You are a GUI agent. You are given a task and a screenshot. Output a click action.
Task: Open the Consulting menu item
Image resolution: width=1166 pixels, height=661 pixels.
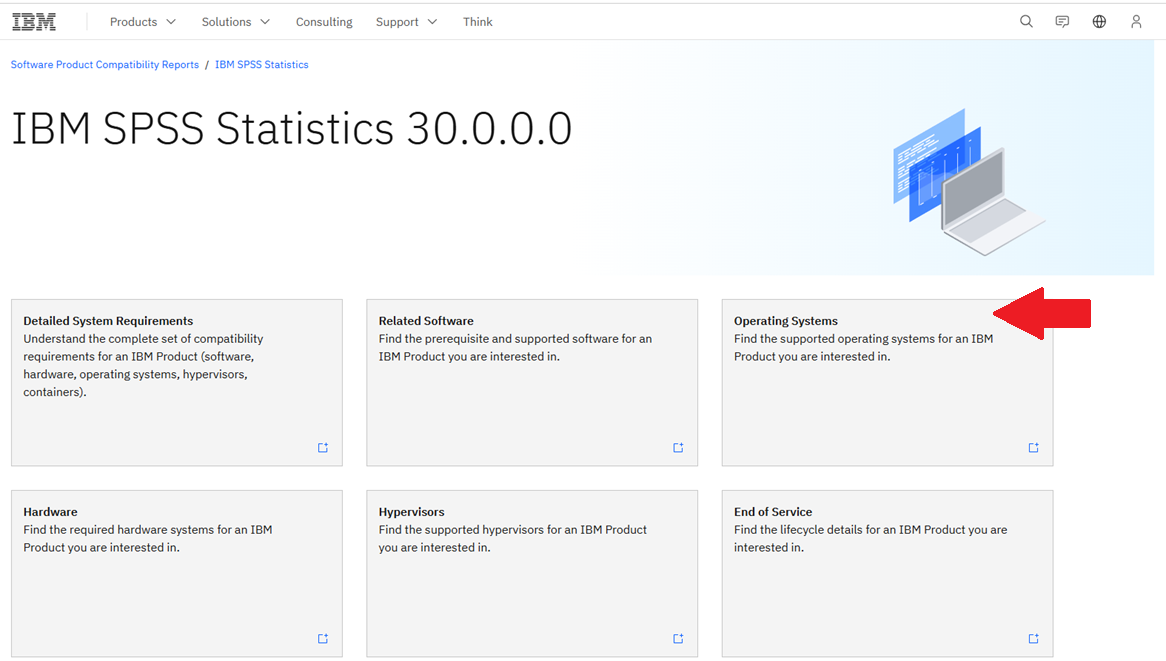click(324, 22)
